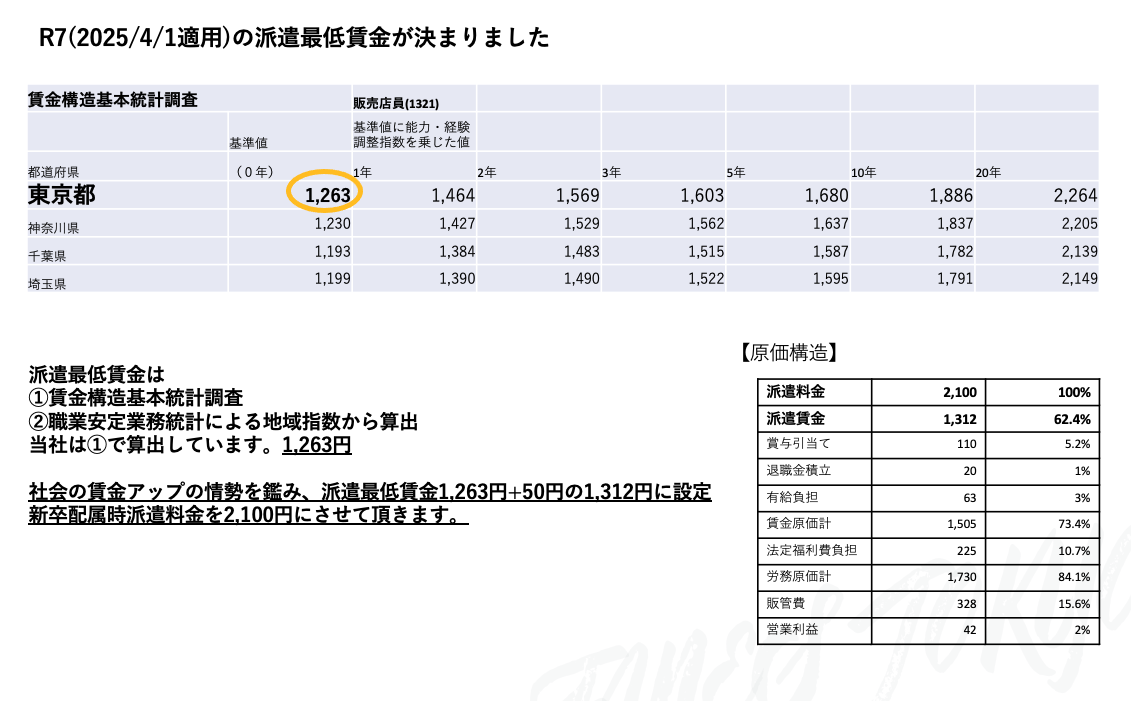Select the 賞与引当て row label
This screenshot has height=701, width=1139.
click(x=798, y=443)
